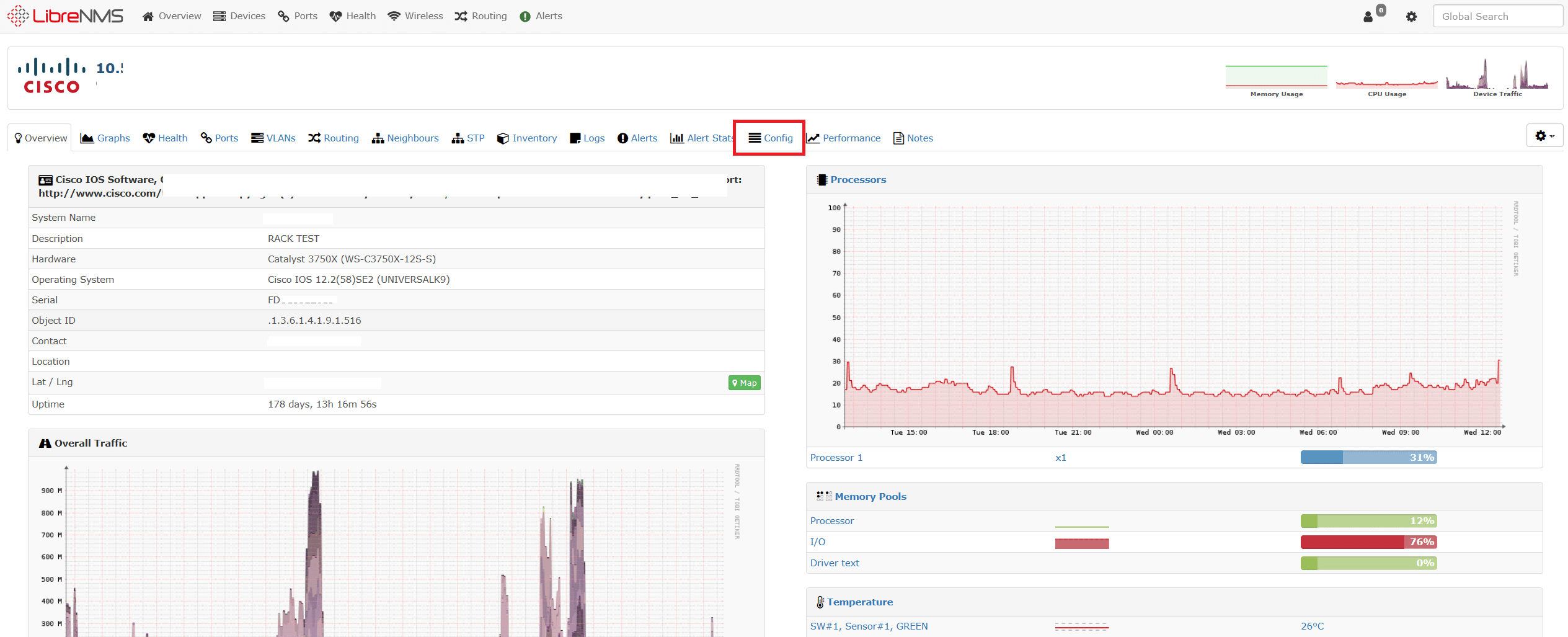Switch to the Alert Stats tab
The width and height of the screenshot is (1568, 637).
702,138
